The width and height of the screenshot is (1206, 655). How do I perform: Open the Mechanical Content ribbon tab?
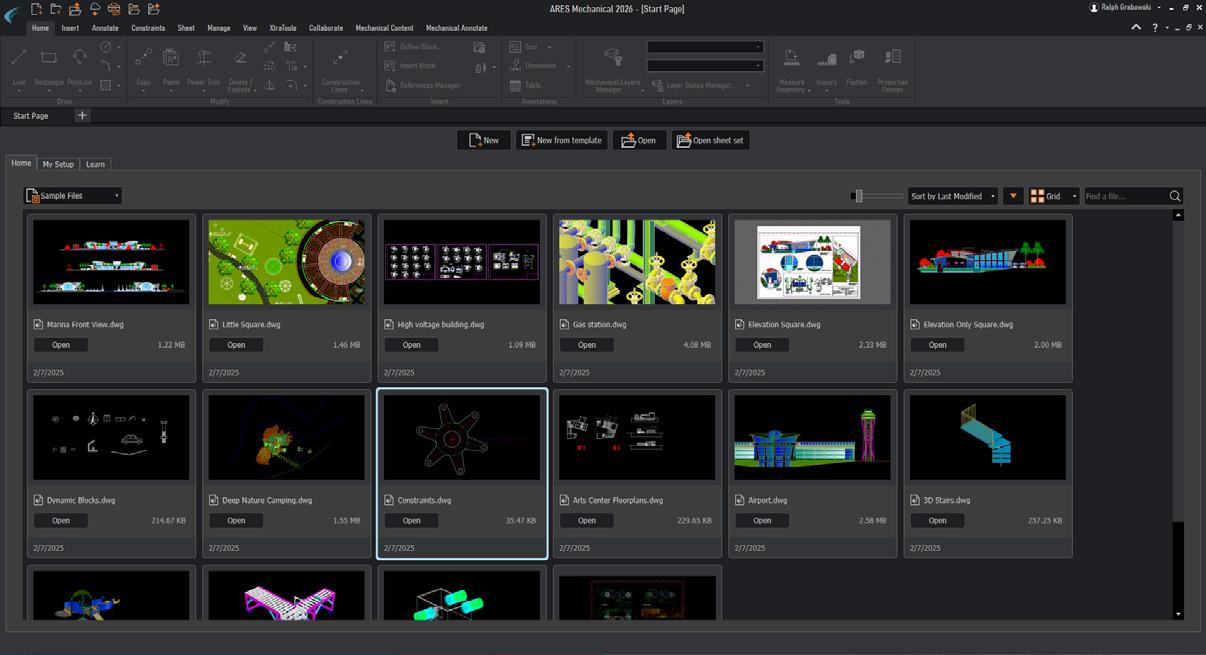[384, 28]
